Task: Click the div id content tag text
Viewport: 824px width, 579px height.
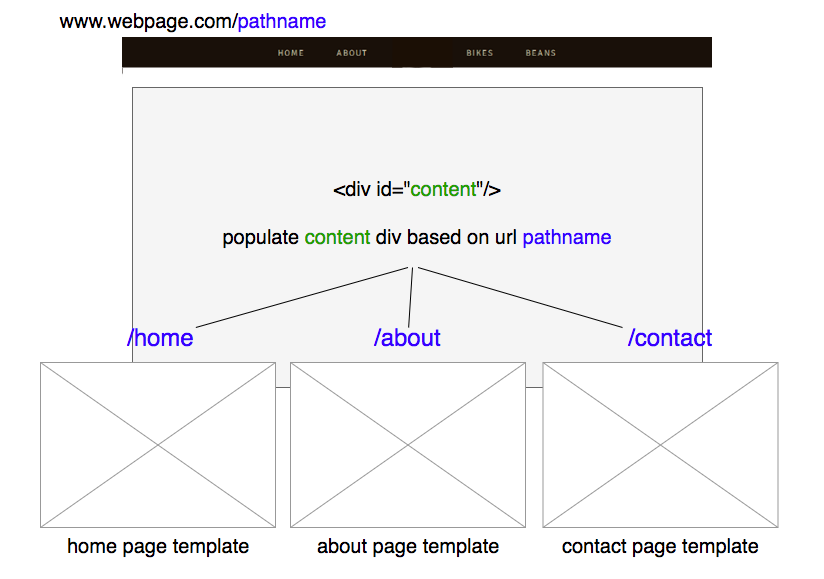Action: pyautogui.click(x=417, y=190)
